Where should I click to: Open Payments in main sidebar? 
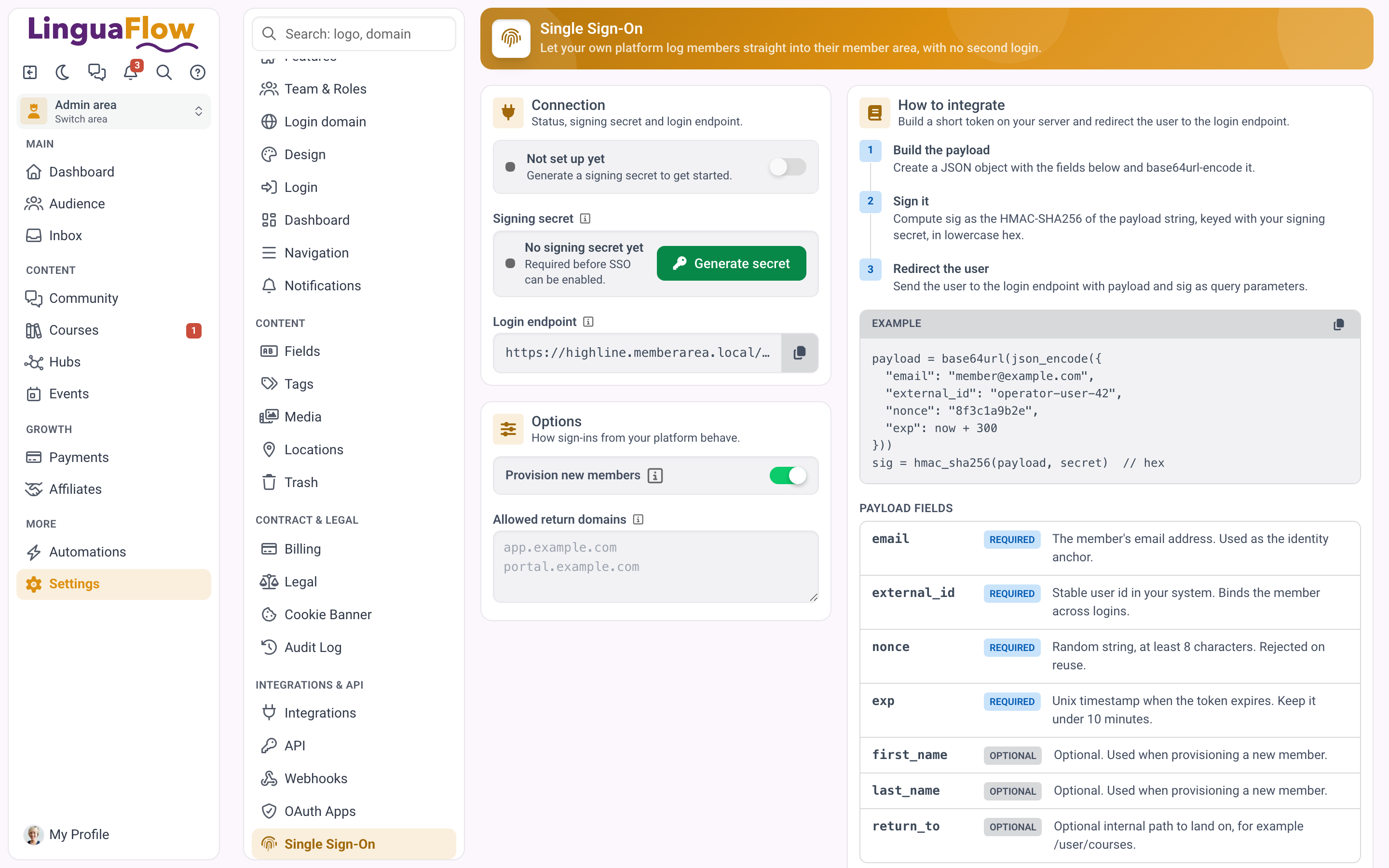(114, 458)
